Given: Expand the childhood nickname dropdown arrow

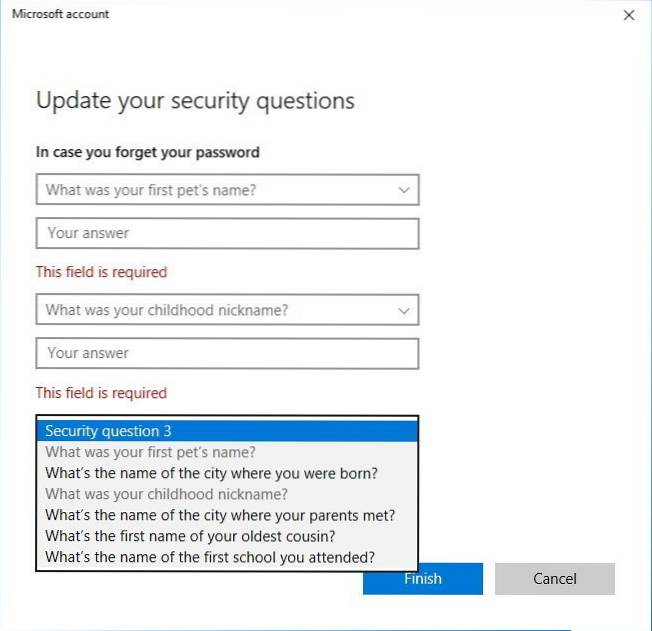Looking at the screenshot, I should (404, 311).
